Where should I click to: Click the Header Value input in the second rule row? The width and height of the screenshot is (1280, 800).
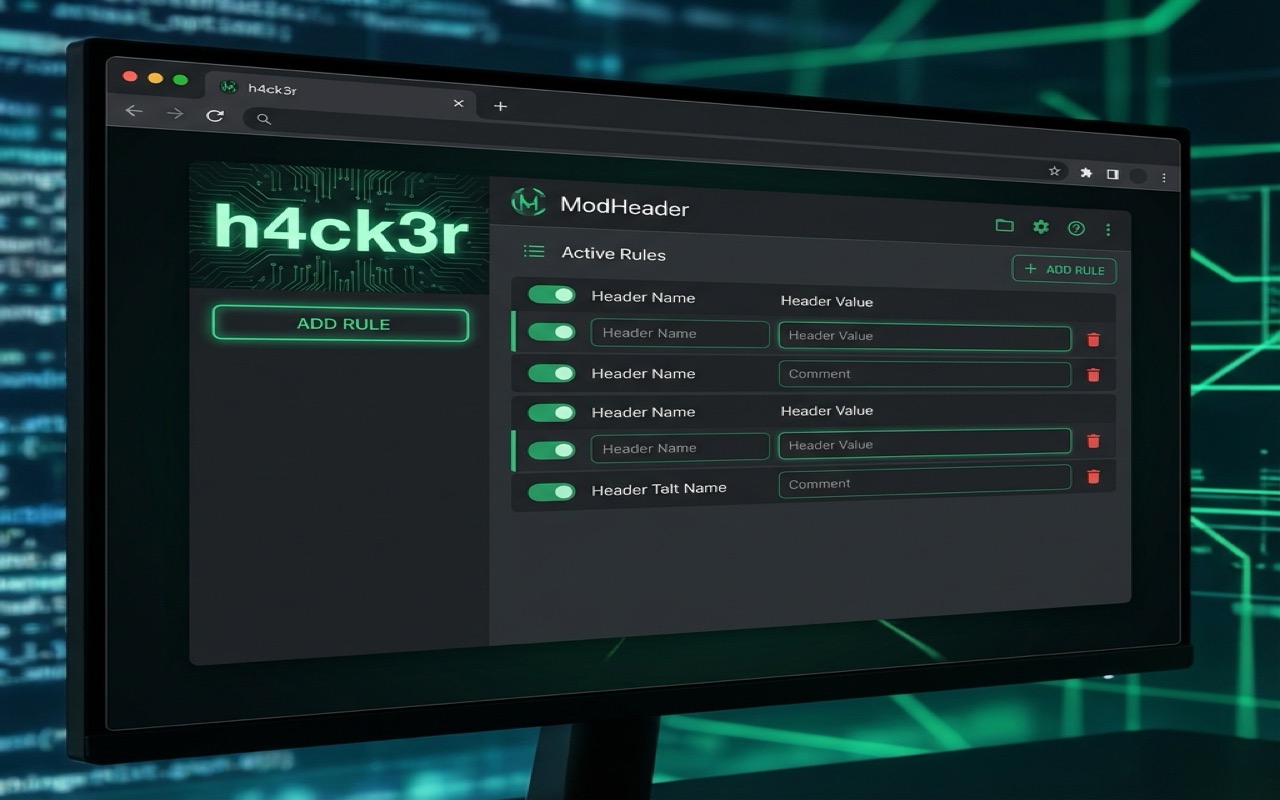coord(925,337)
